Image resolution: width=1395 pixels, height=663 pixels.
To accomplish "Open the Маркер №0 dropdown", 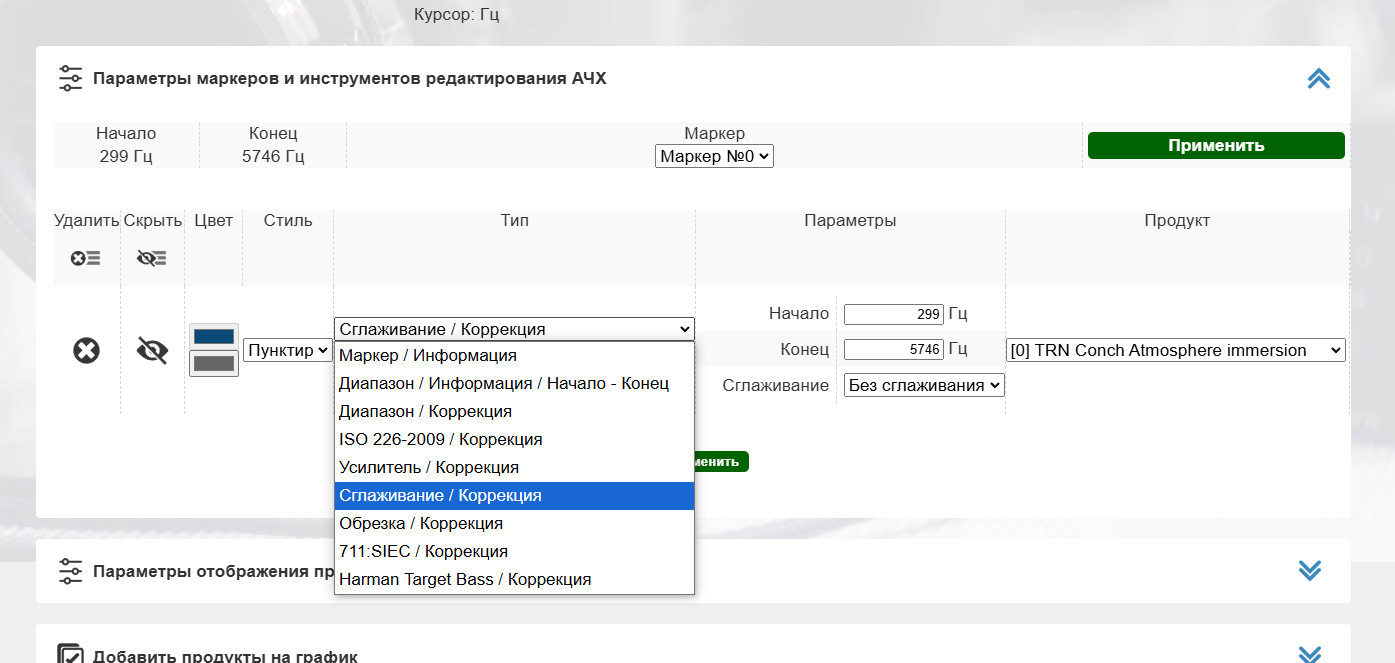I will (x=714, y=157).
